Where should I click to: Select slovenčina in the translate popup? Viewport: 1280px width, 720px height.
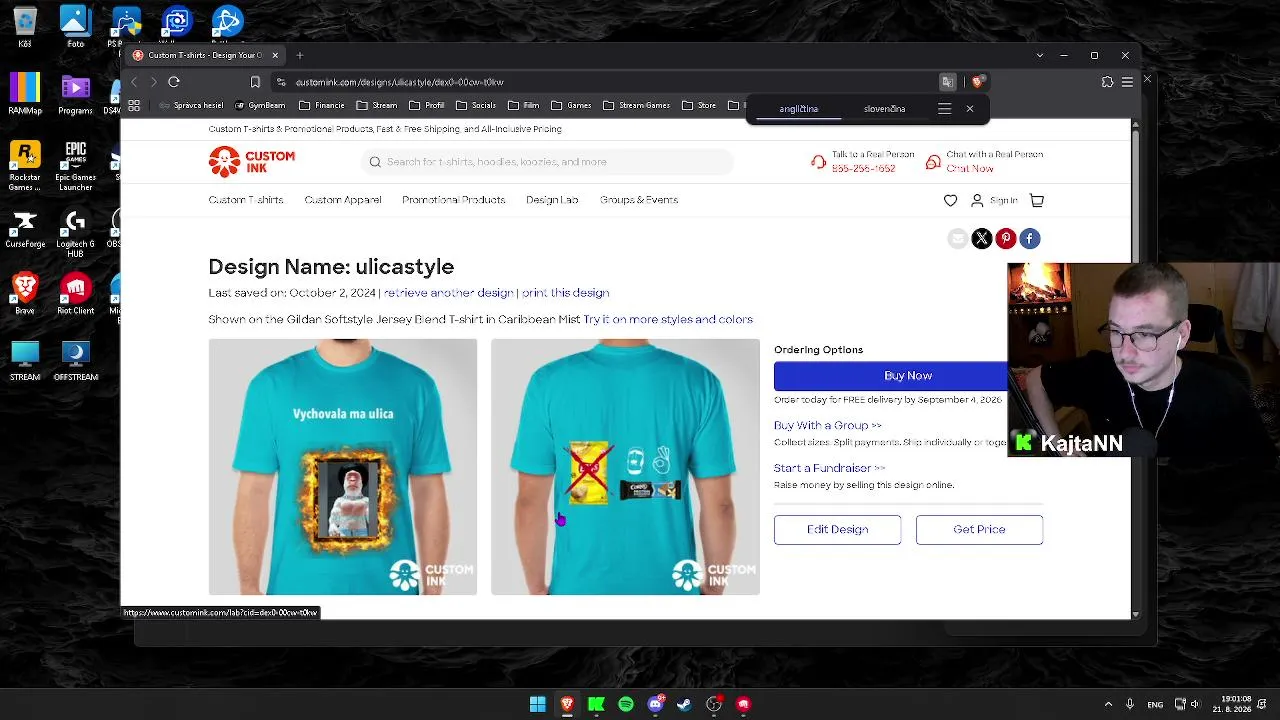pyautogui.click(x=884, y=109)
